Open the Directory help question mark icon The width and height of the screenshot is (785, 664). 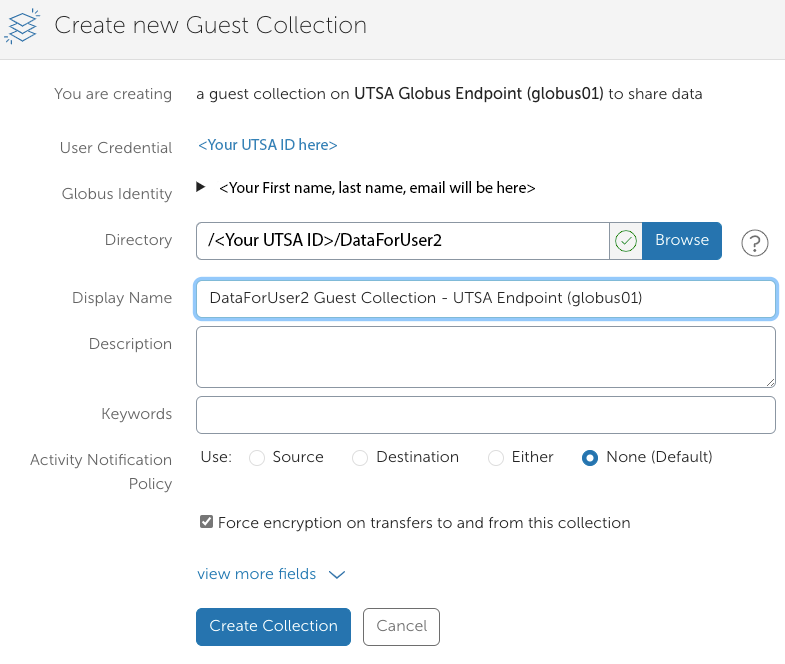click(x=754, y=242)
